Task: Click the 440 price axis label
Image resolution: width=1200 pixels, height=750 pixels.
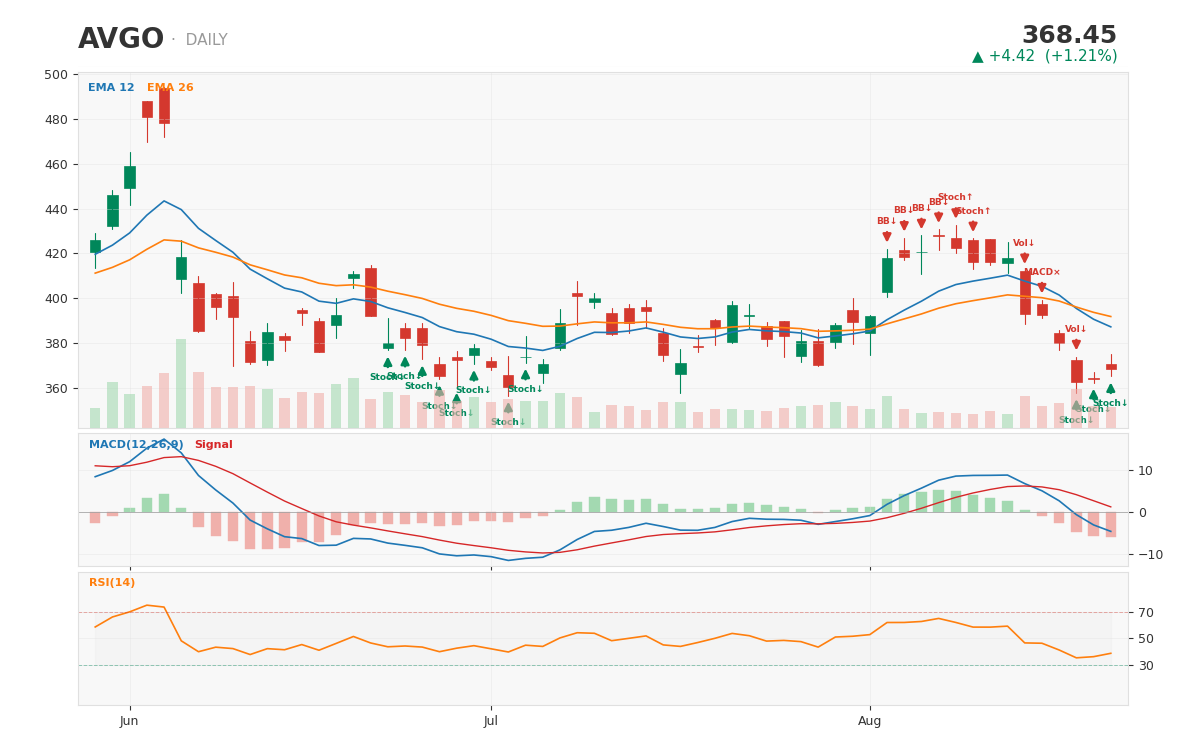Action: 57,209
